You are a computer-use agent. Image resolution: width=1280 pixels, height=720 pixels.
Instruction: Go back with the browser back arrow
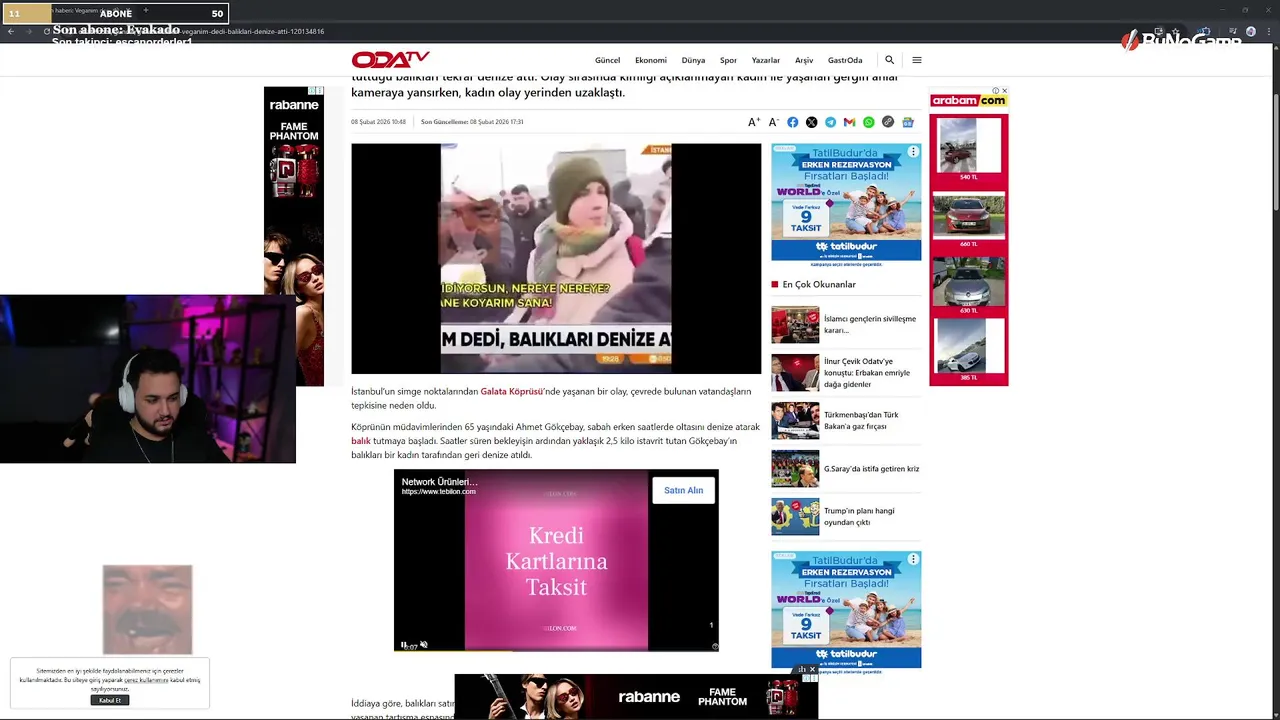coord(11,31)
